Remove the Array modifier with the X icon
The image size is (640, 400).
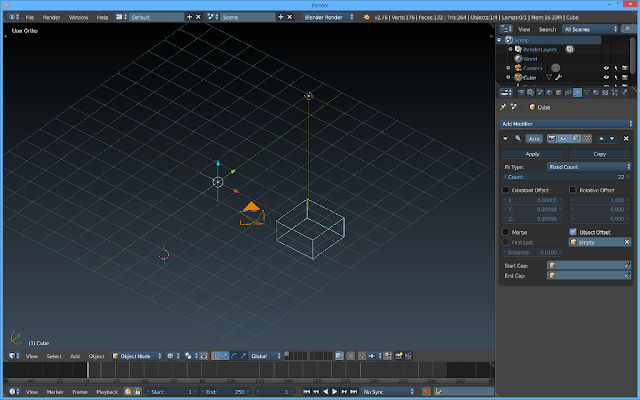coord(626,138)
